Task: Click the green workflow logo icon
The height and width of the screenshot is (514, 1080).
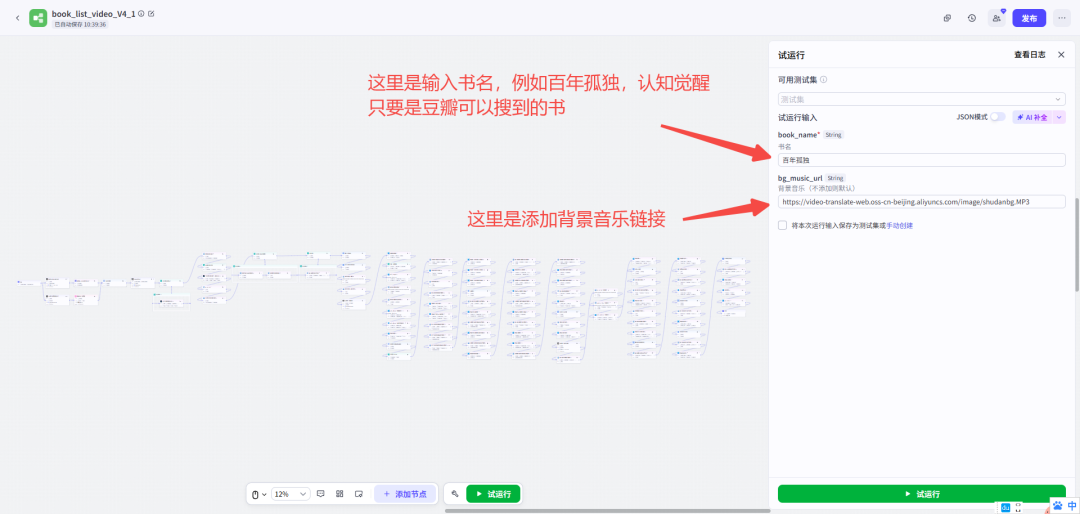Action: point(38,18)
